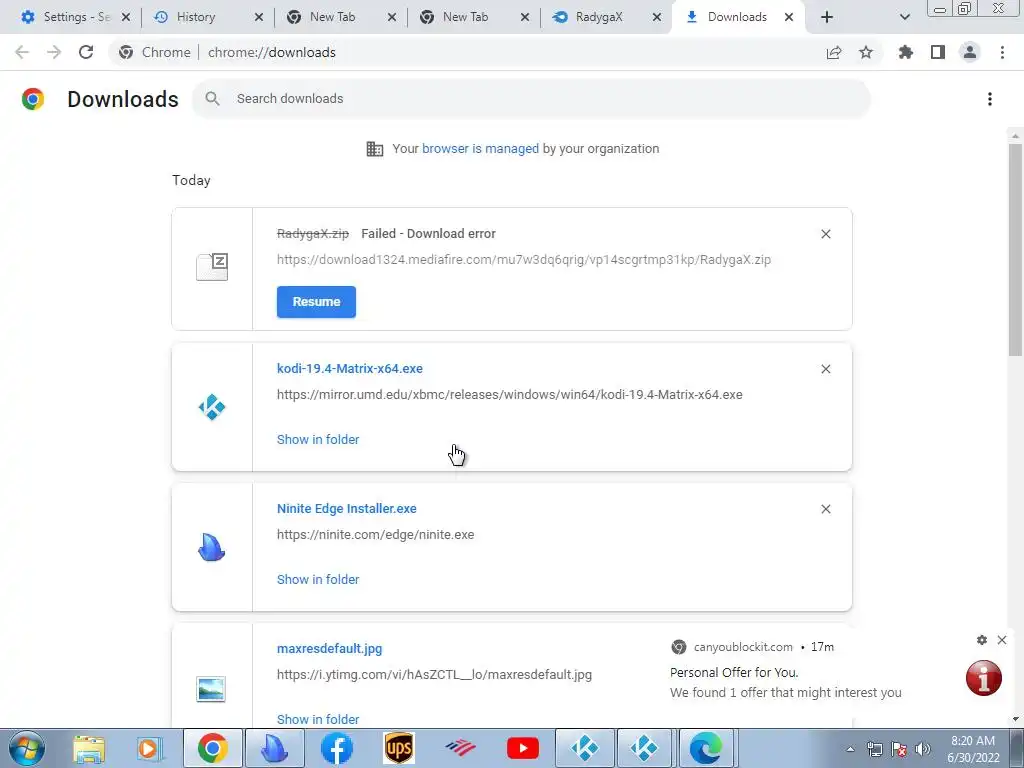Remove Ninite Edge Installer.exe from list

click(825, 509)
